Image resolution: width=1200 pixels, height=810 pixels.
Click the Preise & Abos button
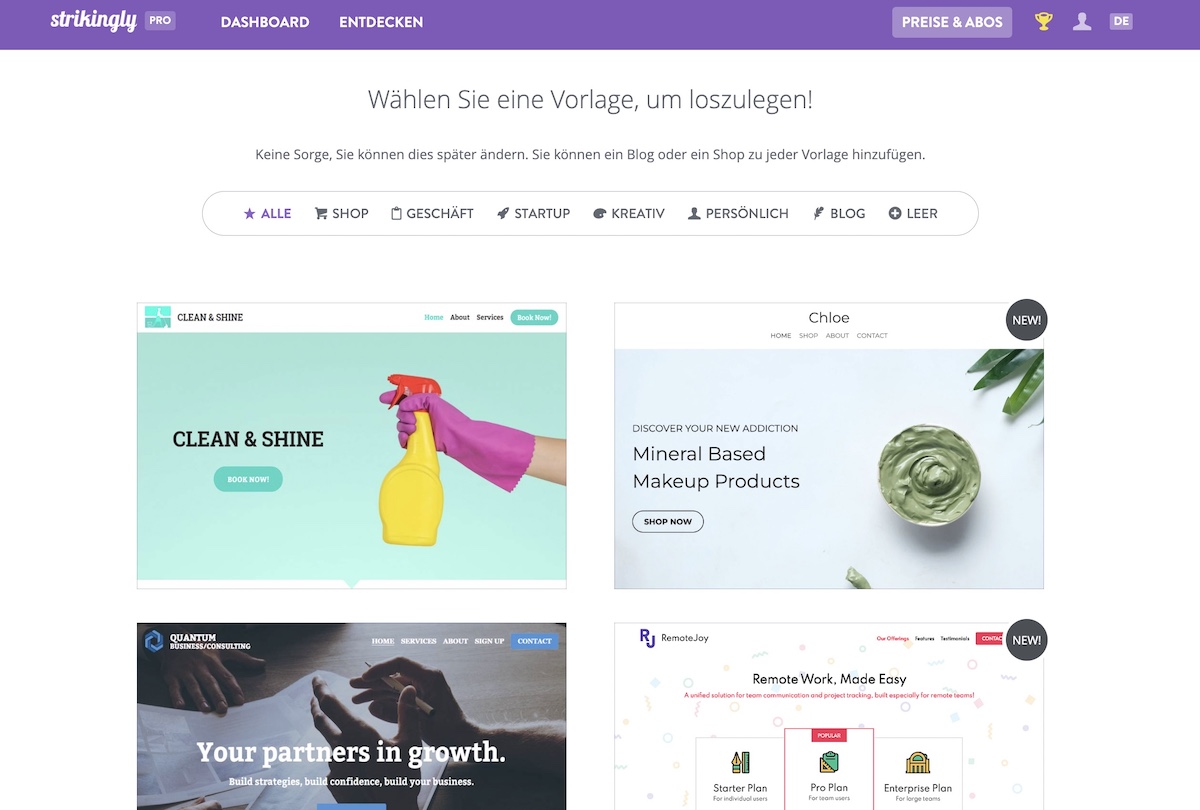tap(952, 22)
